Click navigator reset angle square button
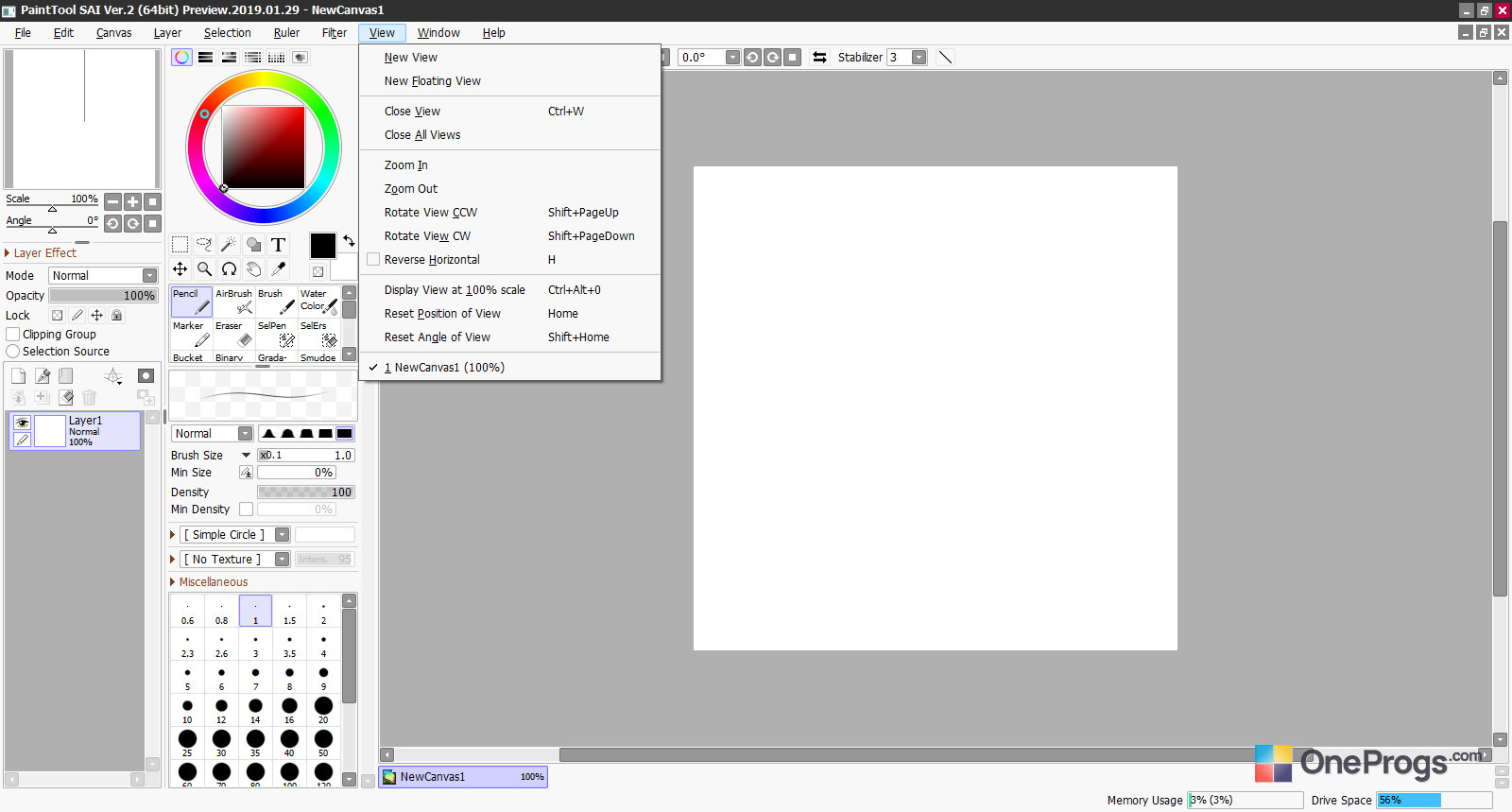This screenshot has height=812, width=1512. coord(152,224)
